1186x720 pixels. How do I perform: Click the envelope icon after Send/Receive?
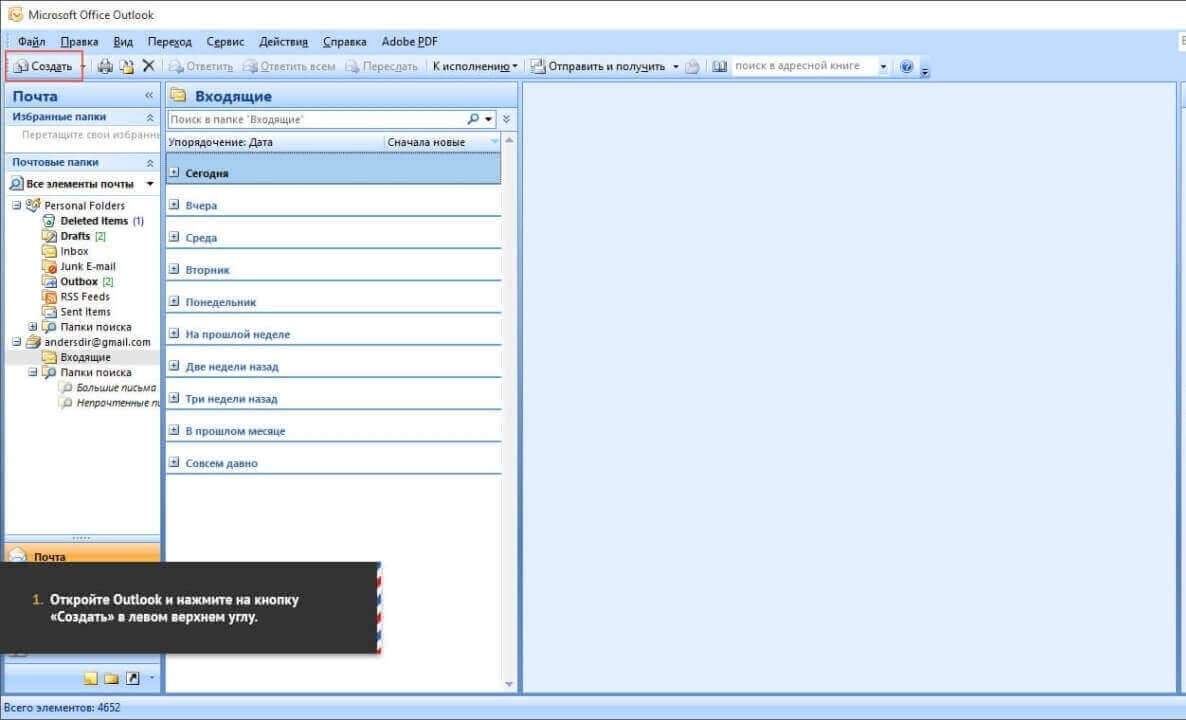(692, 67)
